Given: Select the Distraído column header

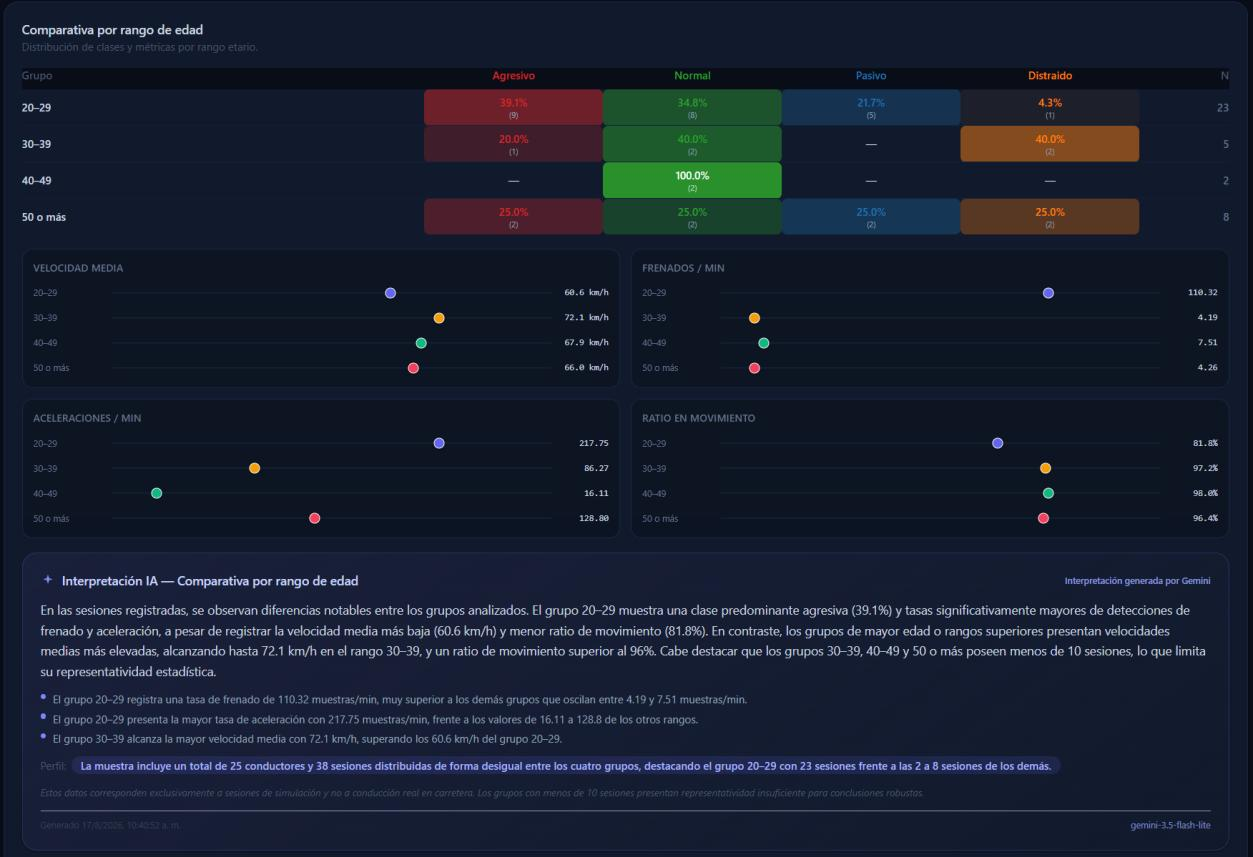Looking at the screenshot, I should coord(1050,76).
